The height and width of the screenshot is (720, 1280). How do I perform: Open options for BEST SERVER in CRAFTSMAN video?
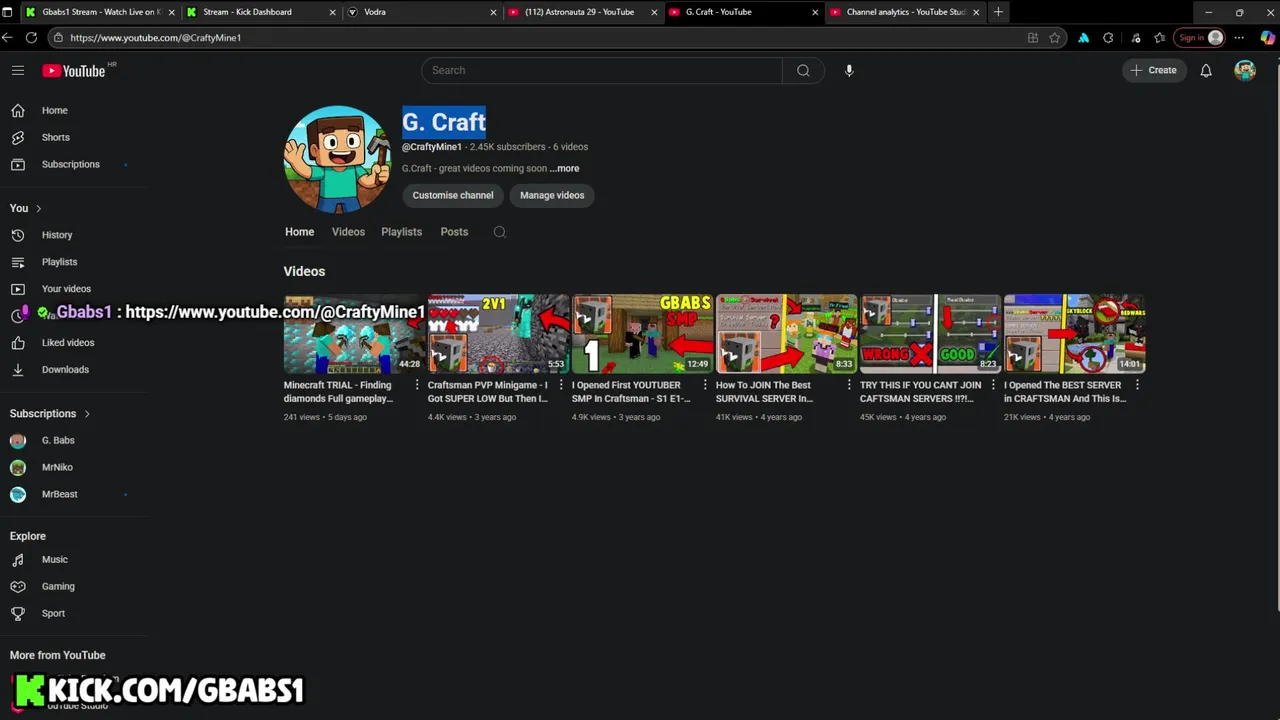[x=1137, y=385]
